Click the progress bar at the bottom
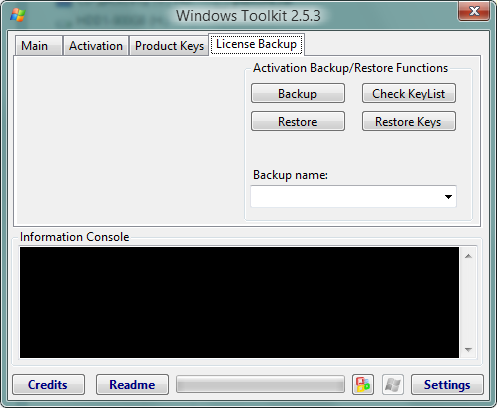 pyautogui.click(x=260, y=384)
